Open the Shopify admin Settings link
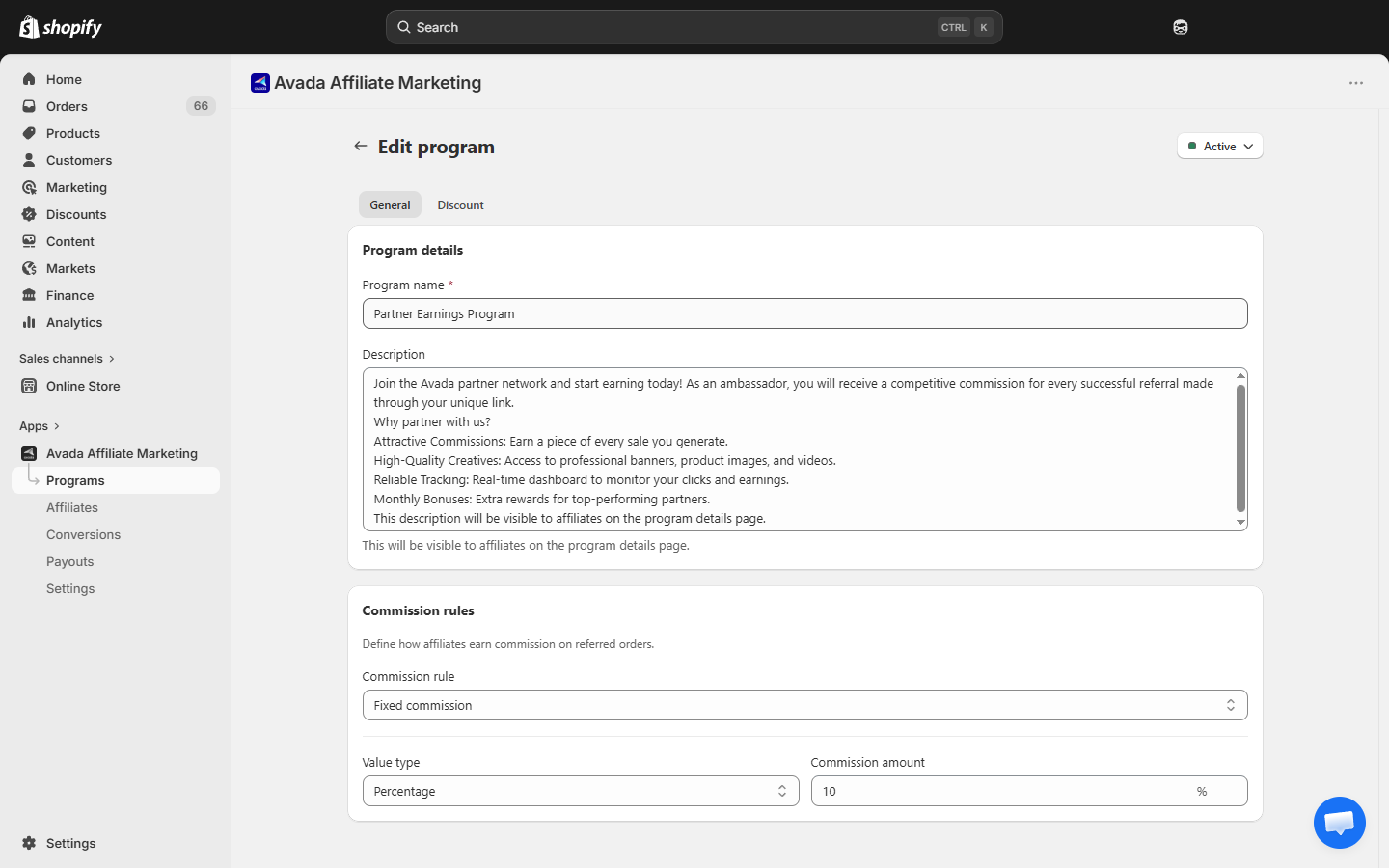 (x=70, y=843)
